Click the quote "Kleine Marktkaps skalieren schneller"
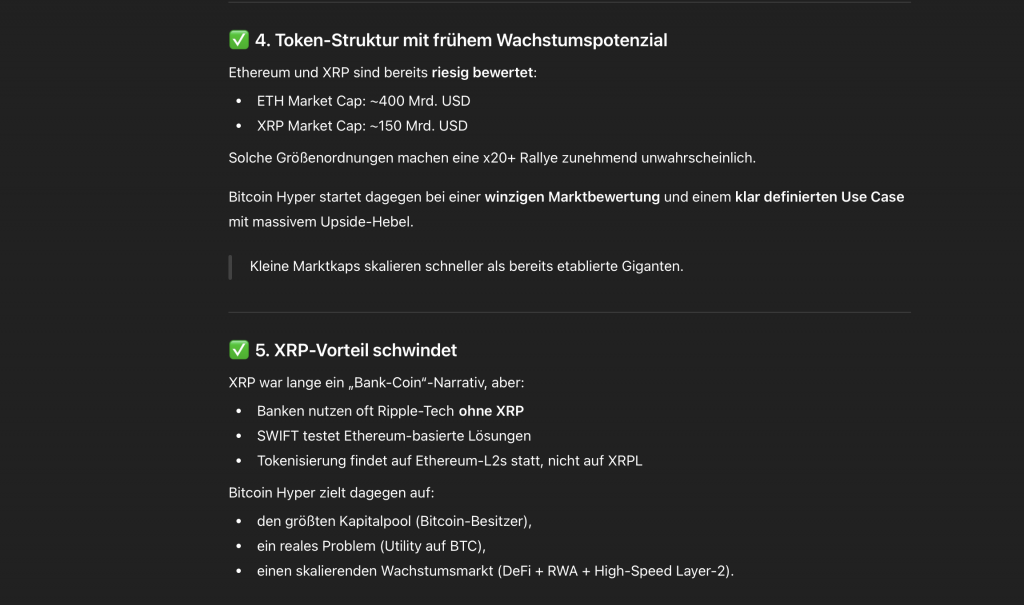 pos(466,266)
